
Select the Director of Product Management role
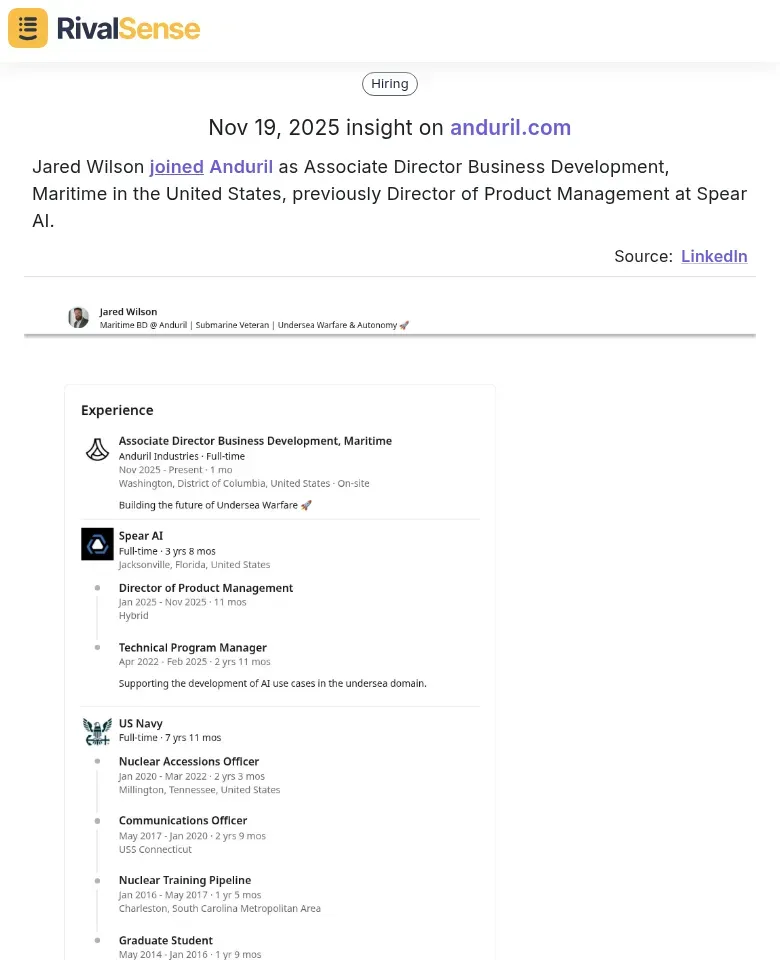point(205,588)
